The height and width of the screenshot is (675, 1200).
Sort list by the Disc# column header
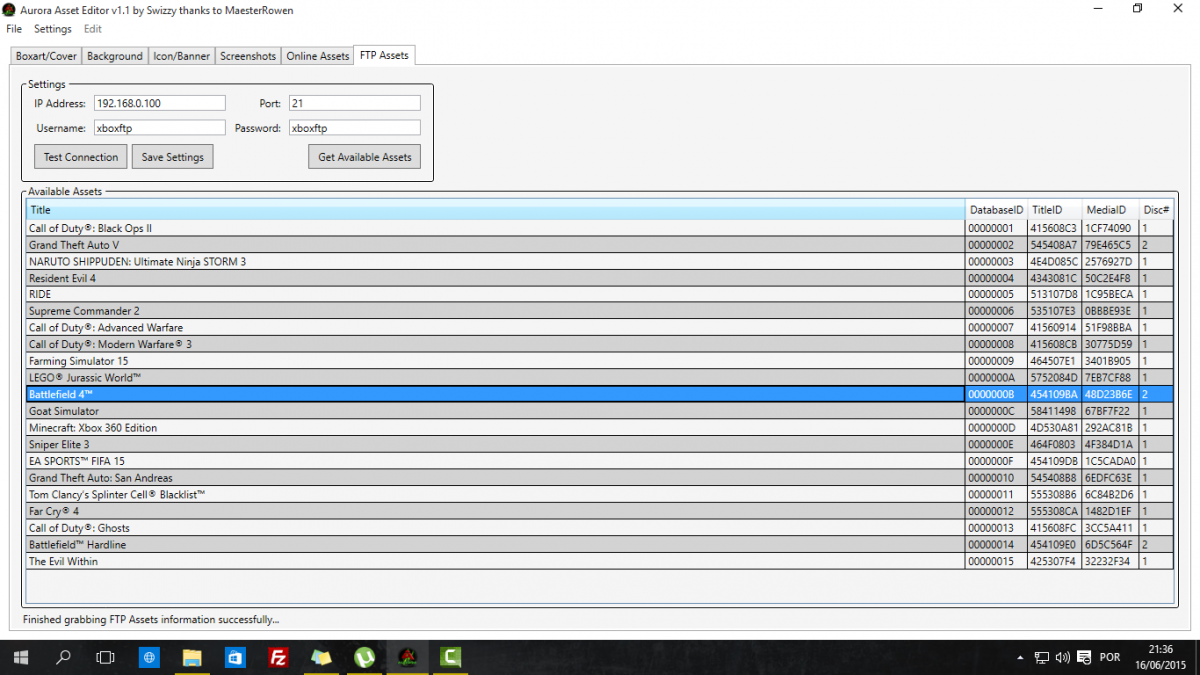(1156, 210)
